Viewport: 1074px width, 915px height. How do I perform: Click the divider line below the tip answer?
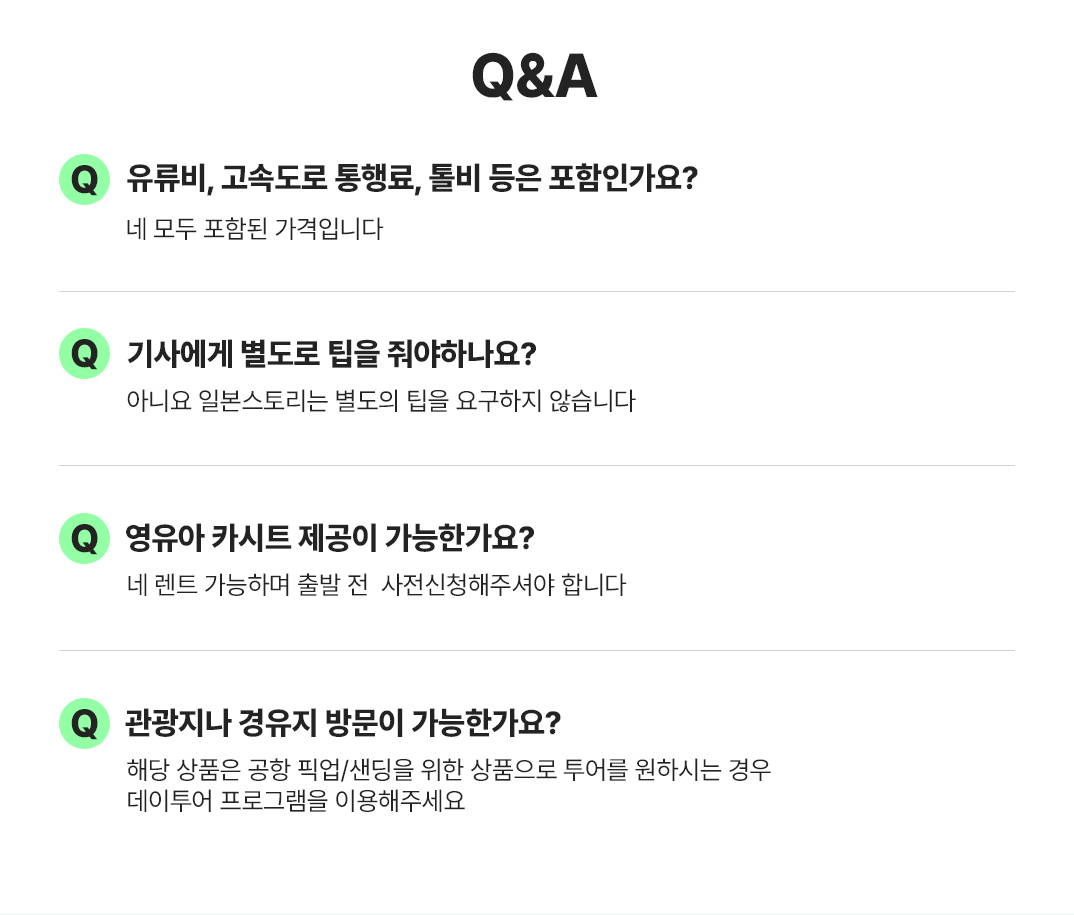coord(537,466)
